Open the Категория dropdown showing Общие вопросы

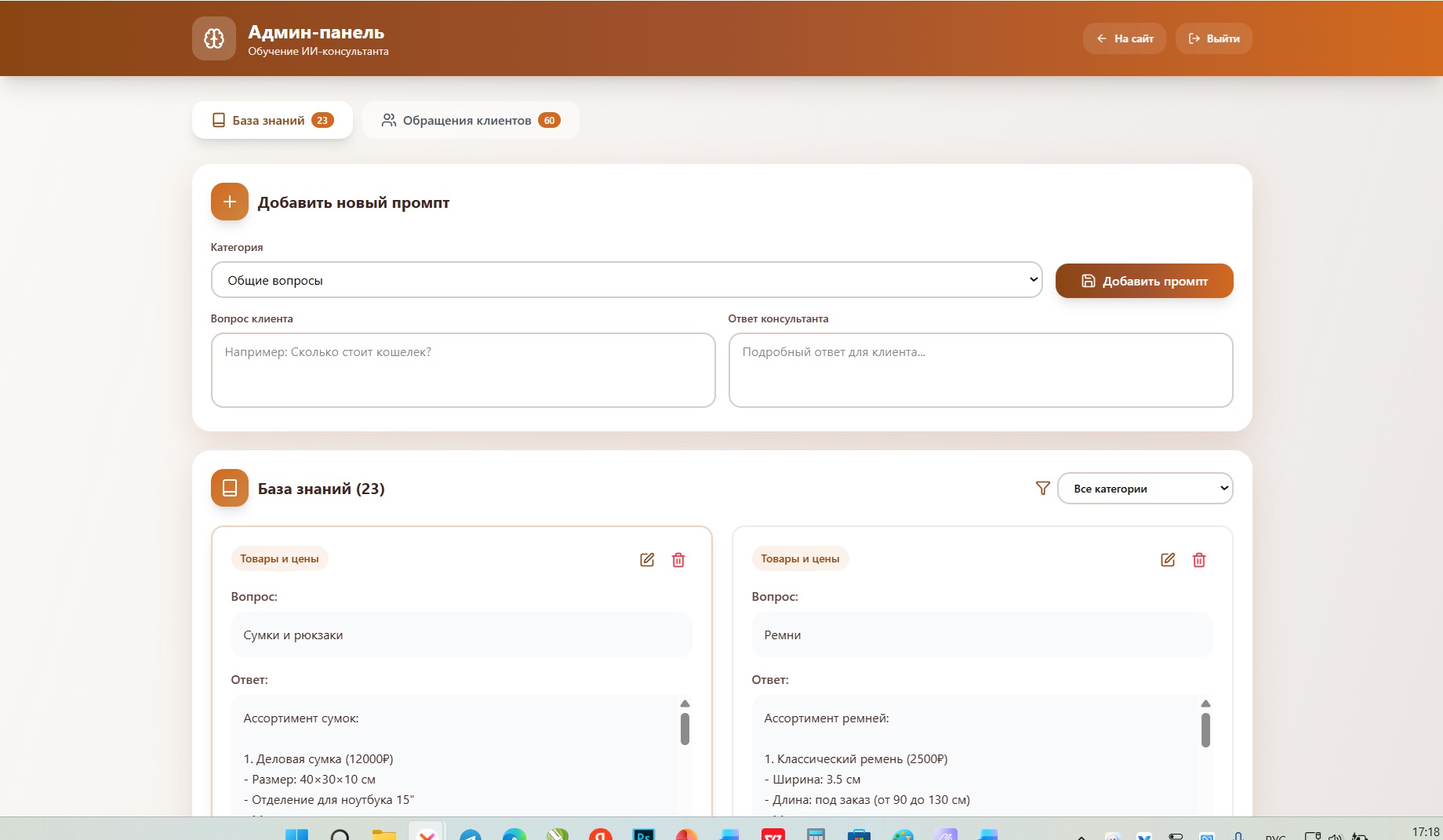pyautogui.click(x=627, y=280)
